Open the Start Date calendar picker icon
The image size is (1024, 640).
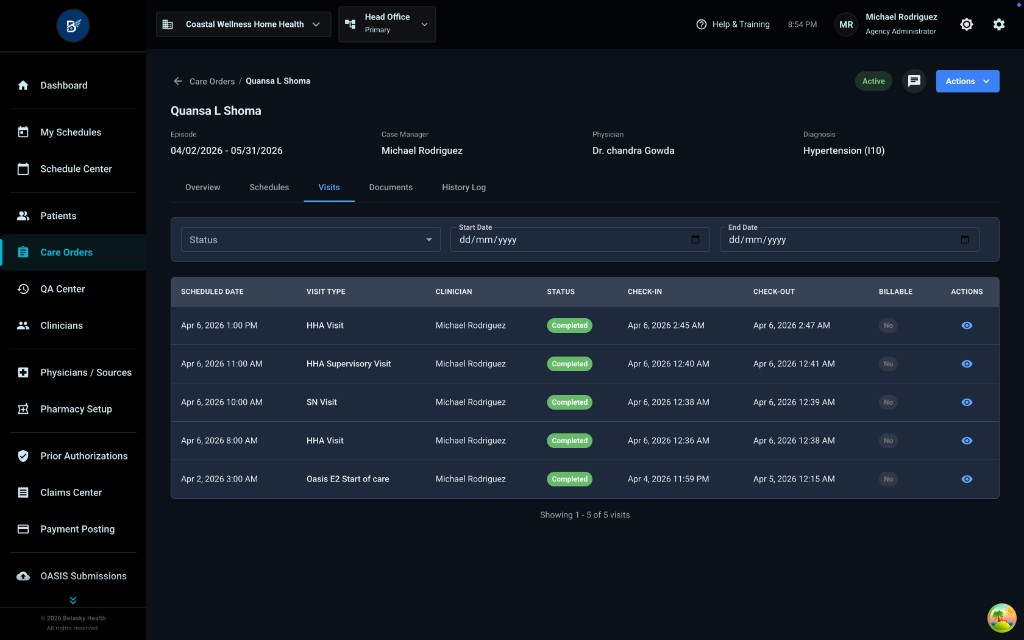696,239
